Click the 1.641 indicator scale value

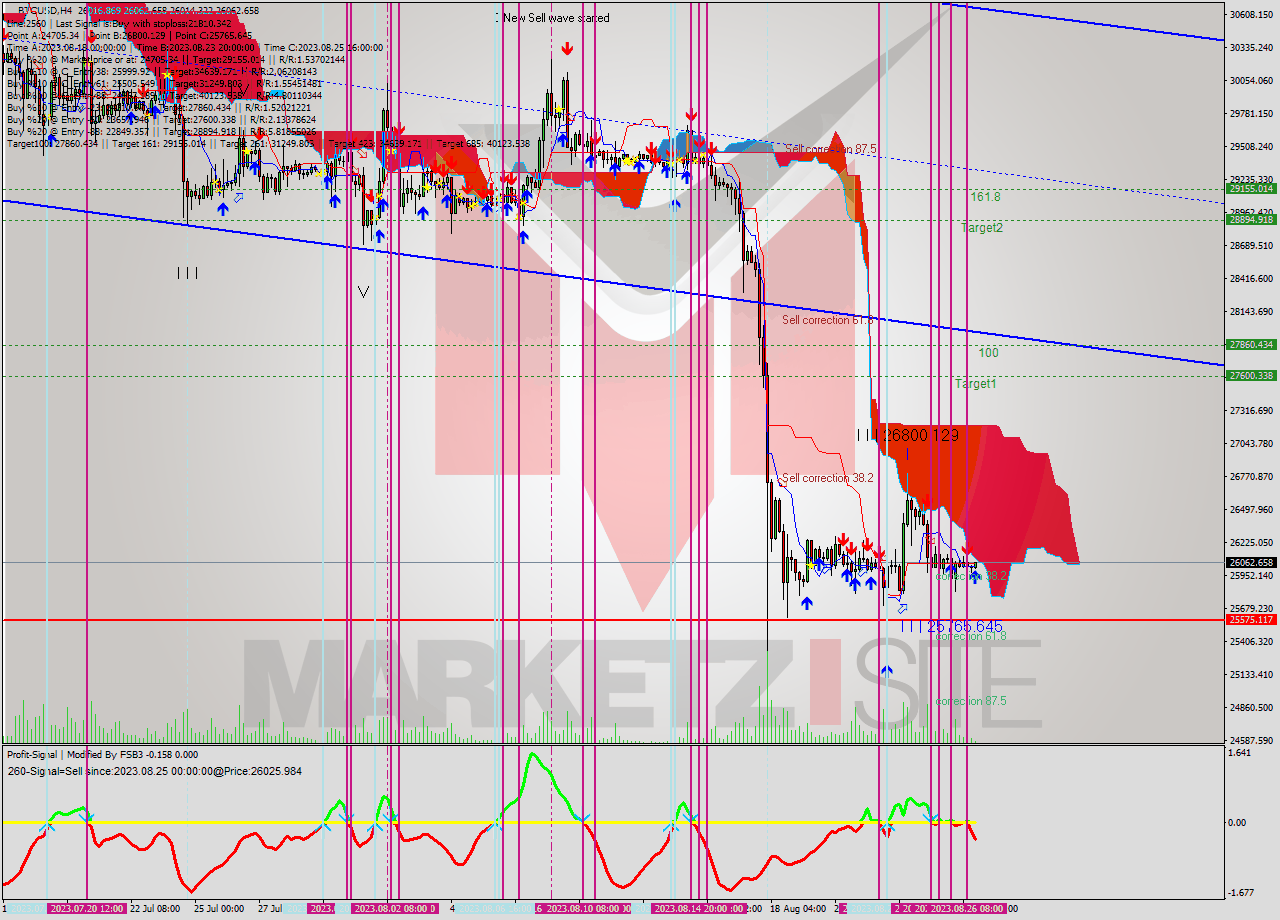[1240, 753]
